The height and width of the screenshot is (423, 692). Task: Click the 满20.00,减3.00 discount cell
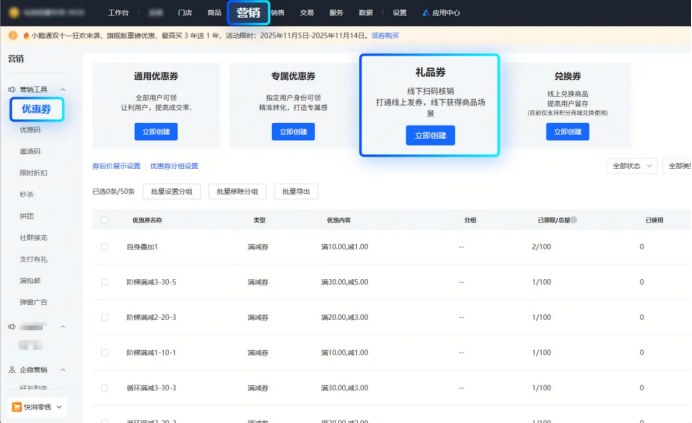345,317
